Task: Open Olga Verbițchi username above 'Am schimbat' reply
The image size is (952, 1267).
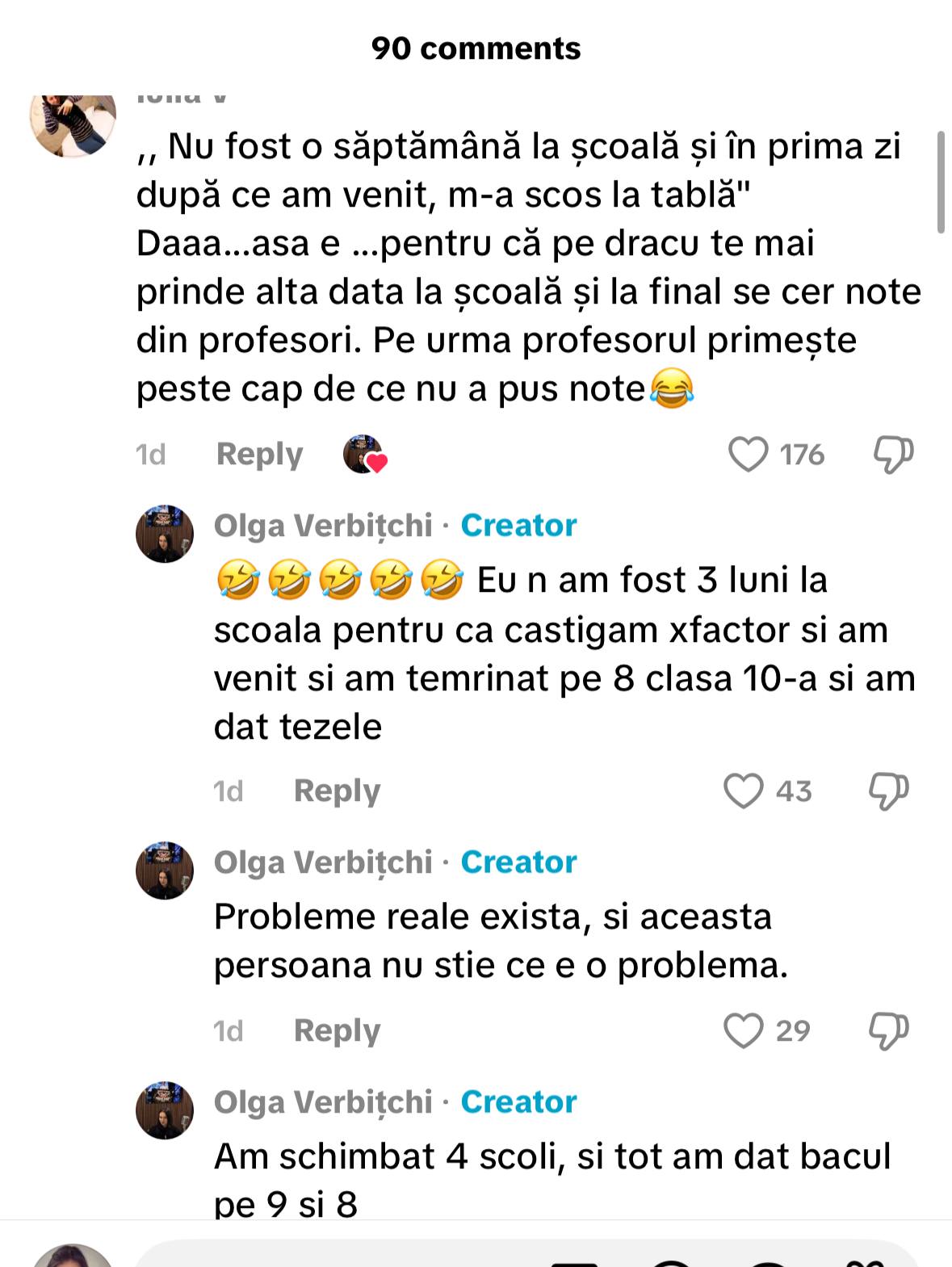Action: coord(323,1102)
